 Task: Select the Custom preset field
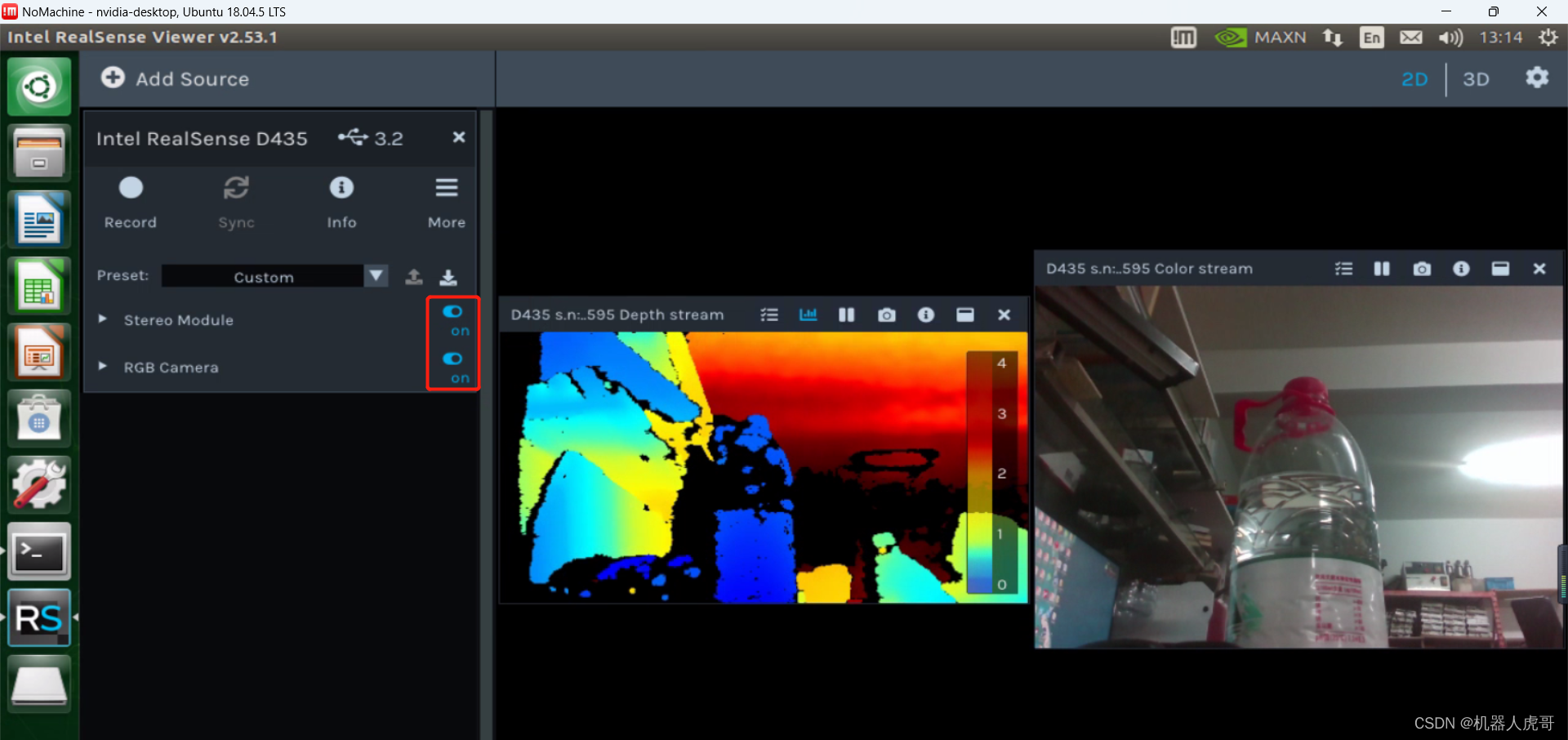[263, 276]
